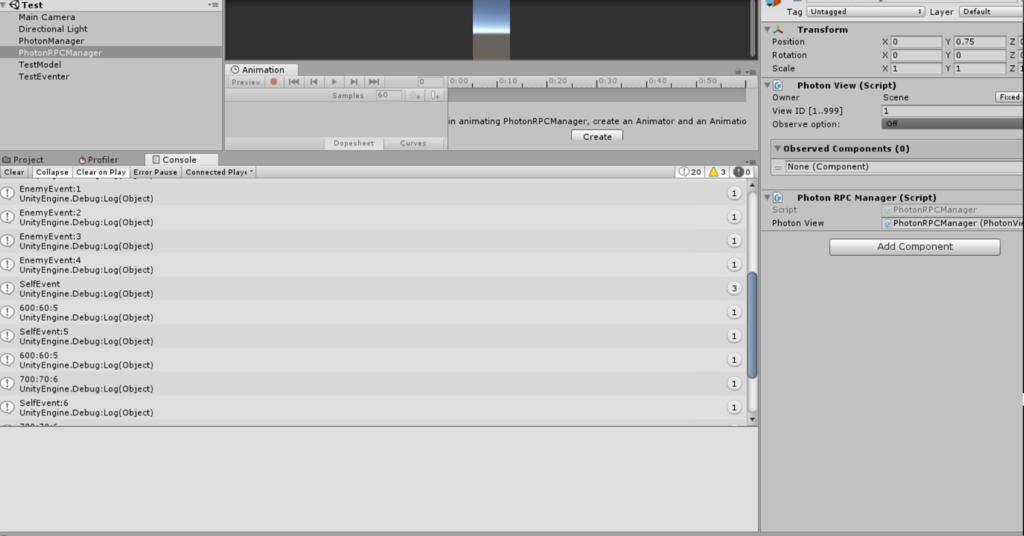The image size is (1024, 536).
Task: Click the Photon RPC Manager script icon
Action: click(778, 197)
